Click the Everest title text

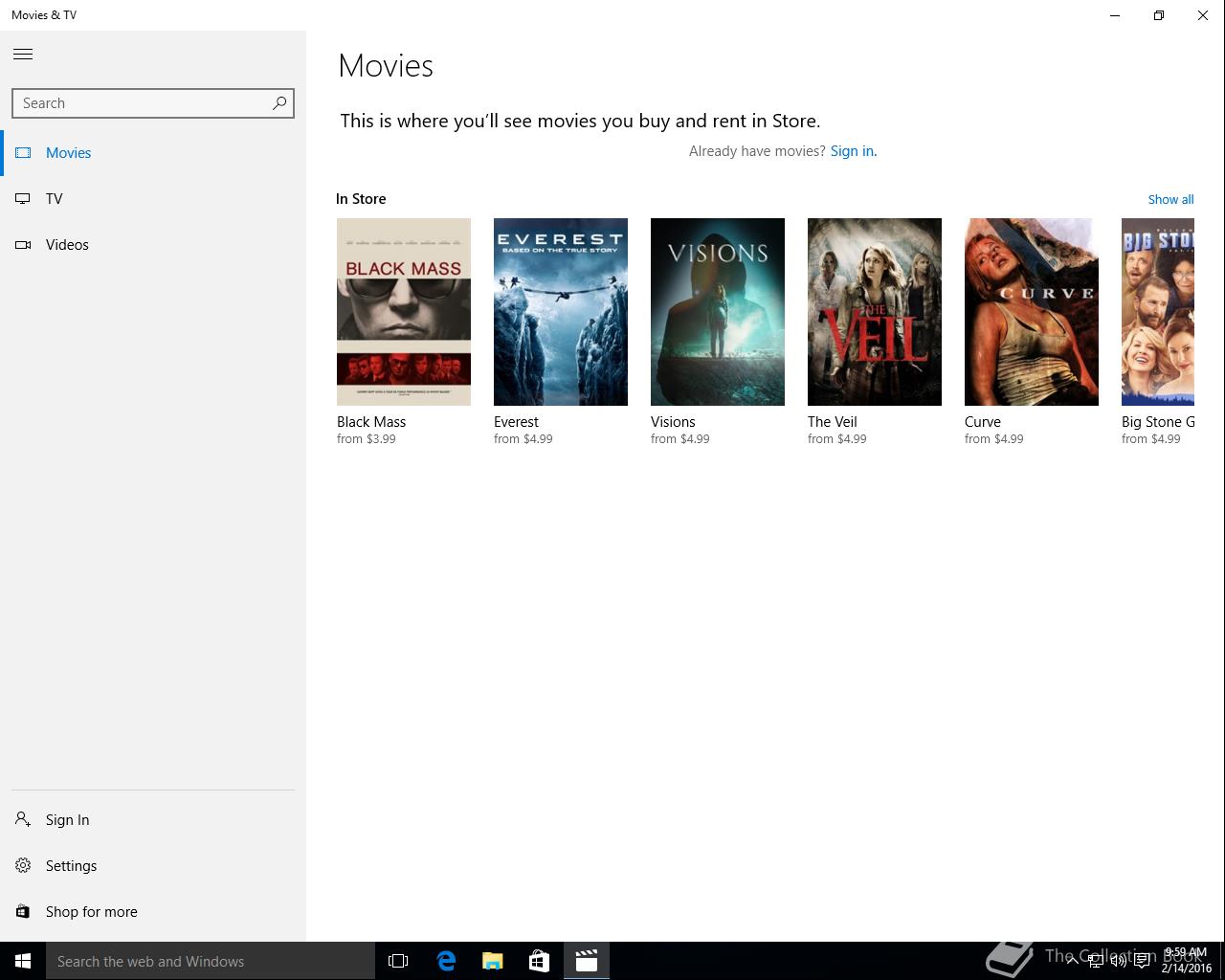point(516,422)
